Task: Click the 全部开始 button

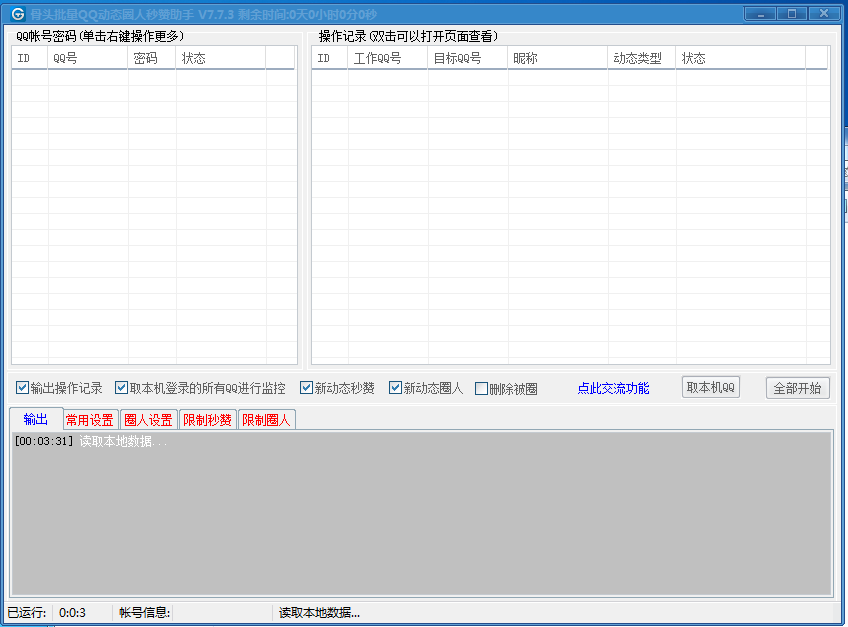Action: click(x=798, y=388)
